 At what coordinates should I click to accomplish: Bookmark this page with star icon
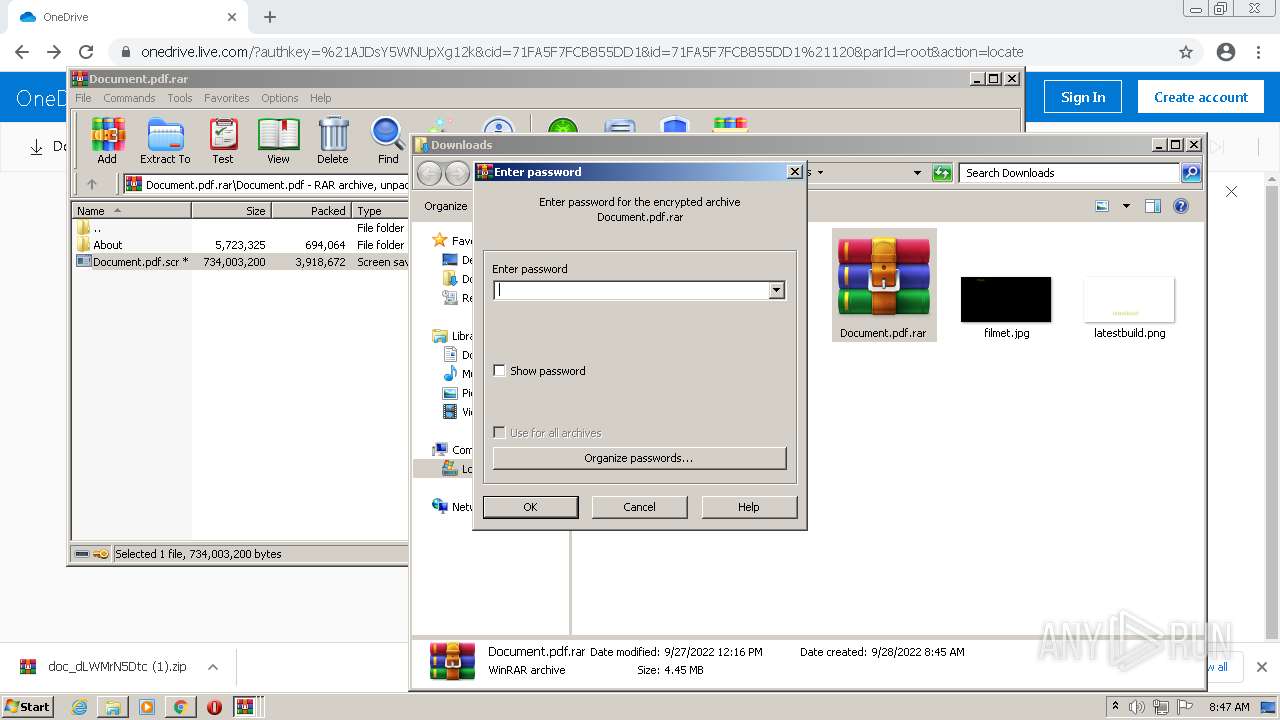[1186, 52]
